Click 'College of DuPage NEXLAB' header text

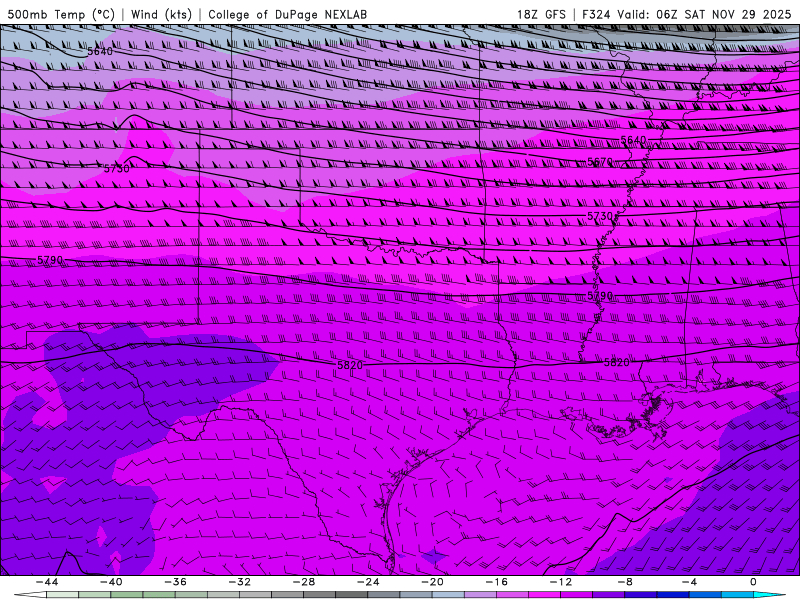(x=287, y=14)
